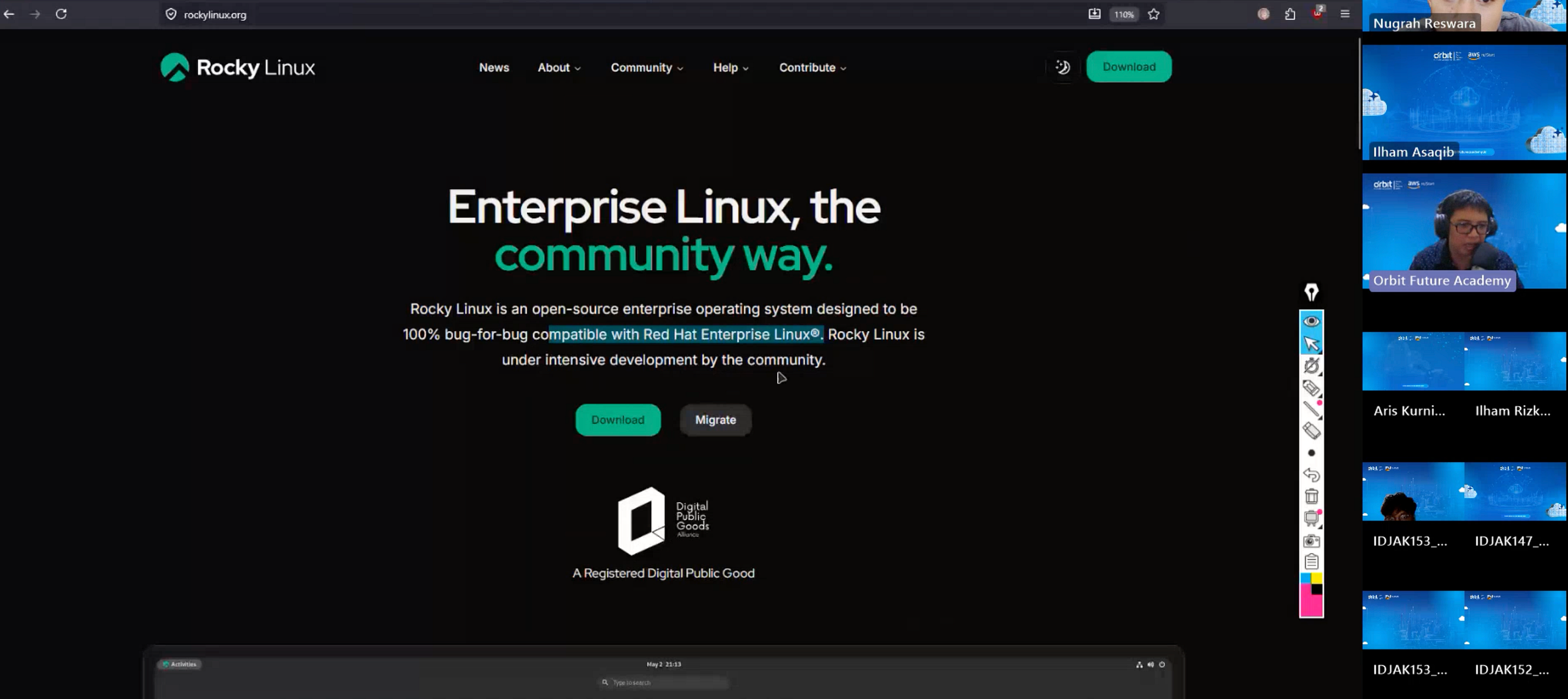Select the arrow pointer tool

click(x=1311, y=343)
